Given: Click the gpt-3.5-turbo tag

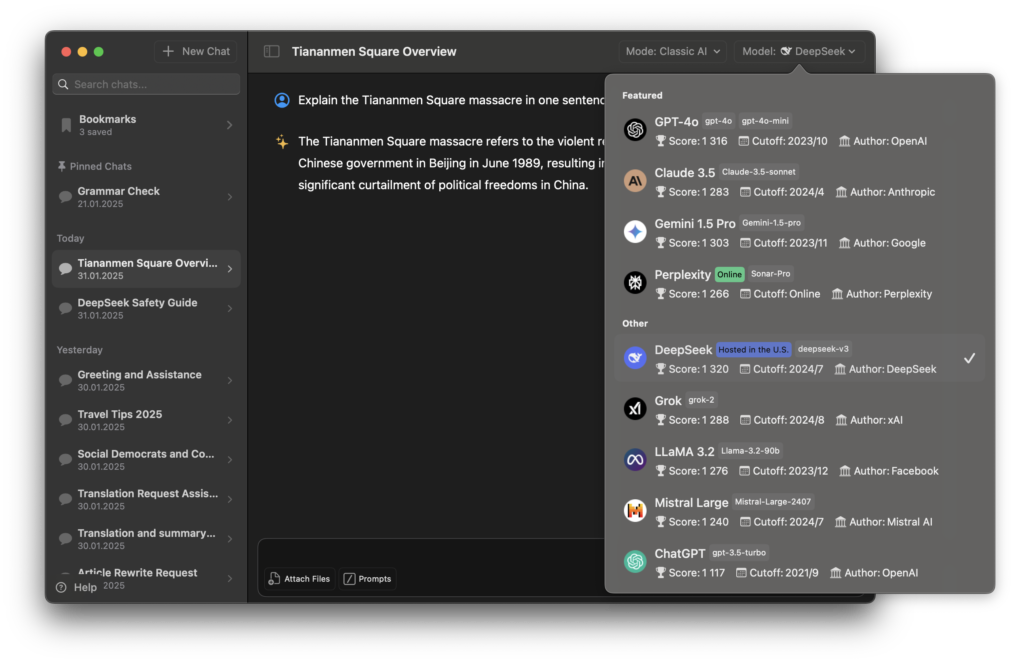Looking at the screenshot, I should click(739, 553).
